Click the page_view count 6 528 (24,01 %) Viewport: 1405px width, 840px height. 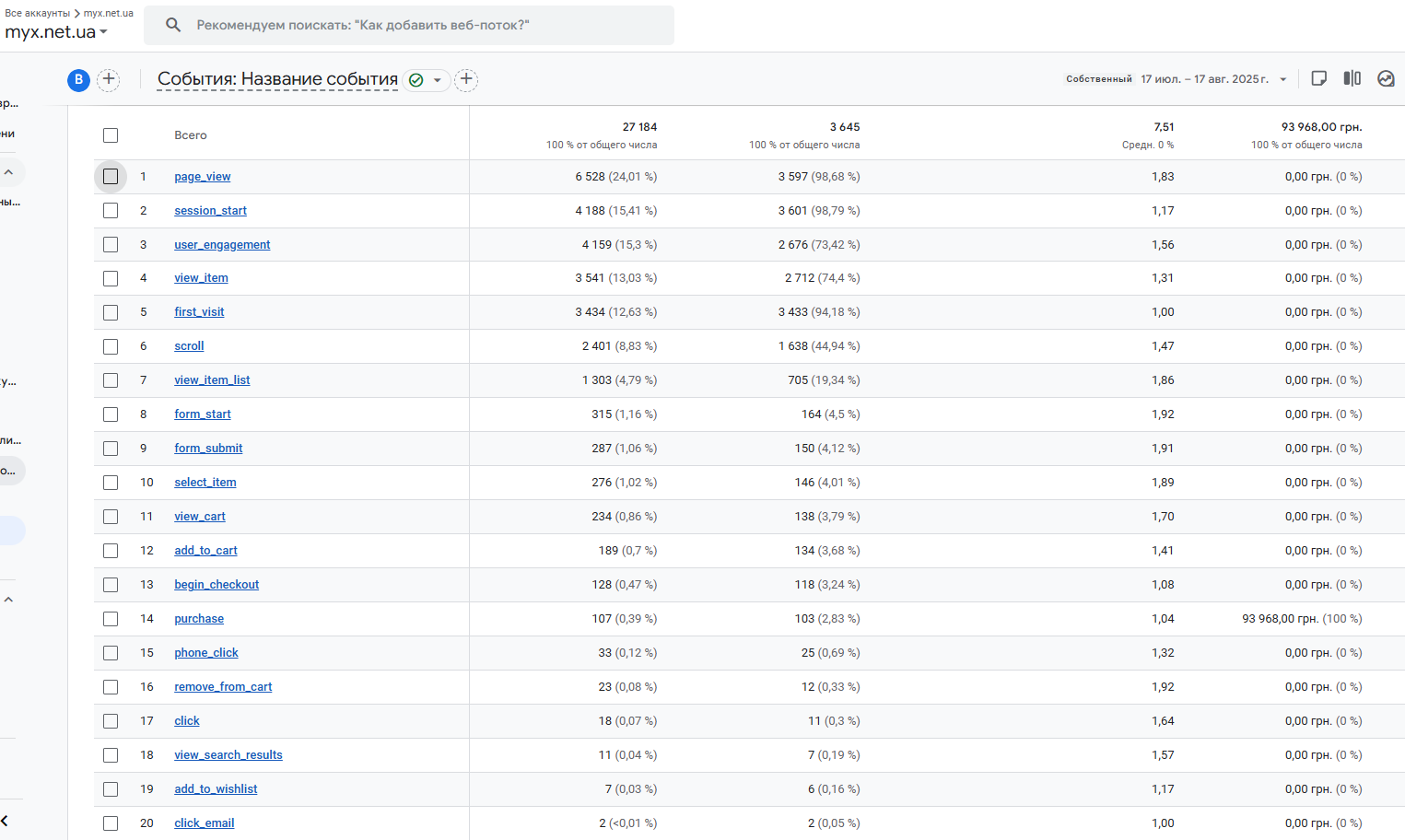(616, 177)
